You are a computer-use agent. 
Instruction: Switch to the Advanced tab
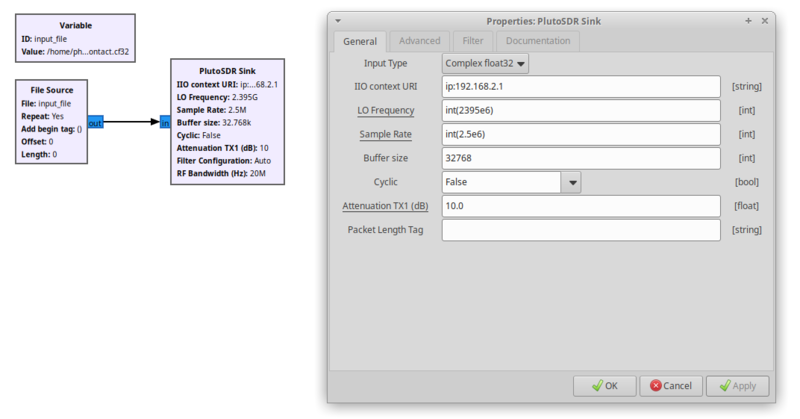click(419, 41)
